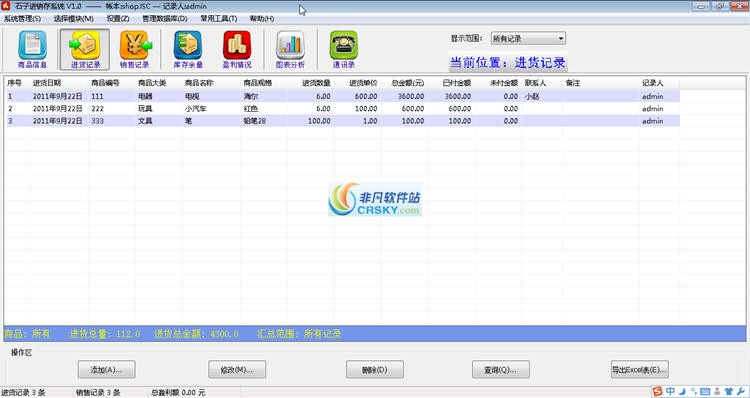Viewport: 750px width, 398px height.
Task: Click the 进货总金额: 4300.0 summary text
Action: coord(196,334)
